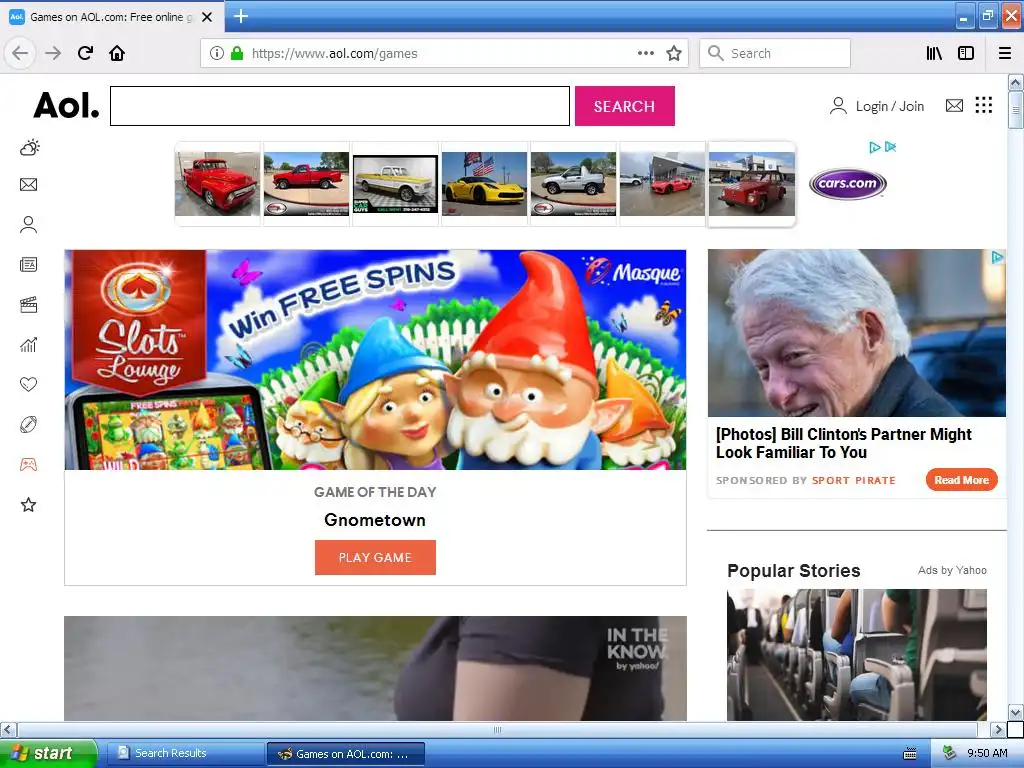Click the profile person icon in left sidebar
Image resolution: width=1024 pixels, height=768 pixels.
[x=29, y=225]
